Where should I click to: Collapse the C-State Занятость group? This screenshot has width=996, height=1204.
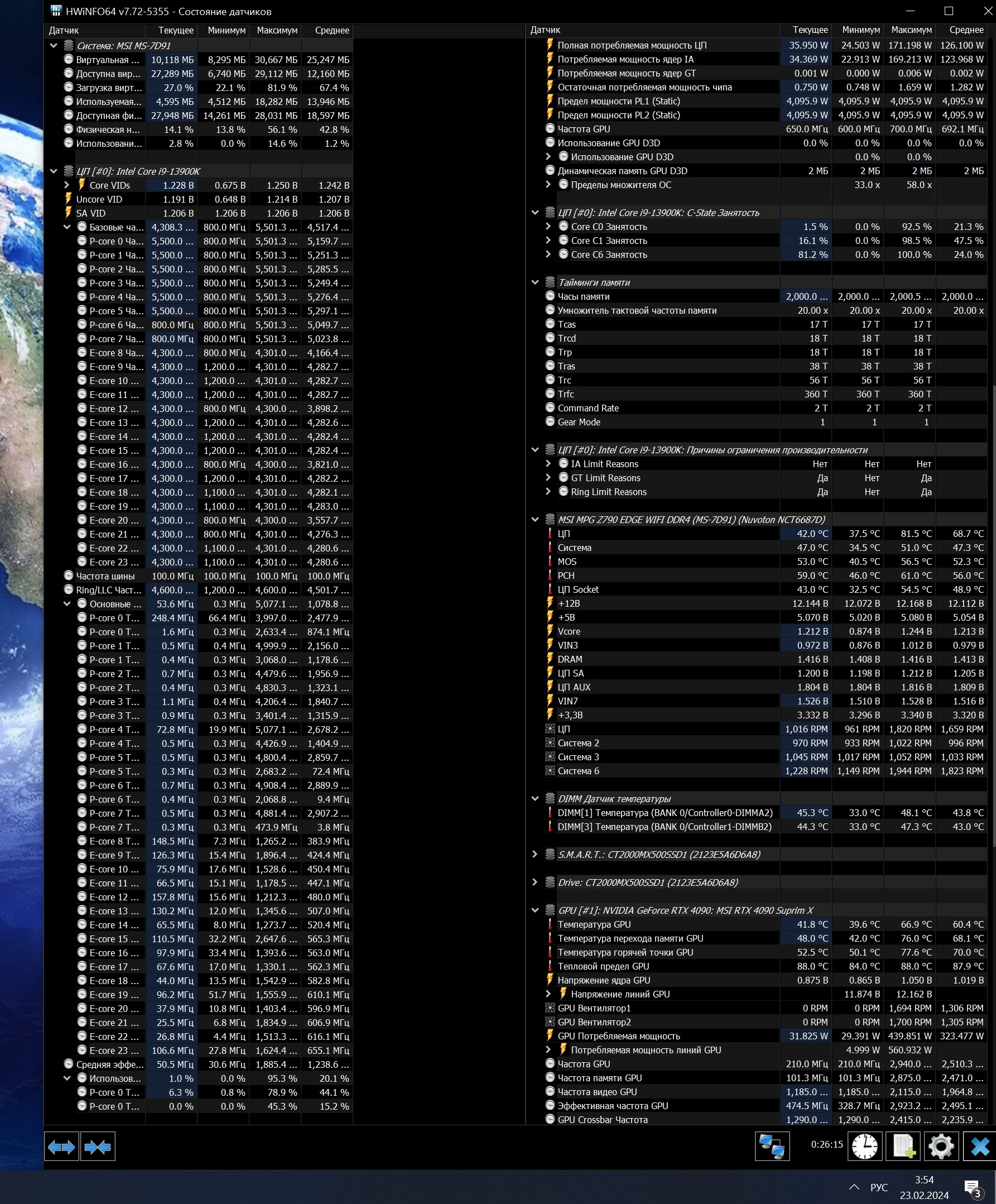click(535, 213)
